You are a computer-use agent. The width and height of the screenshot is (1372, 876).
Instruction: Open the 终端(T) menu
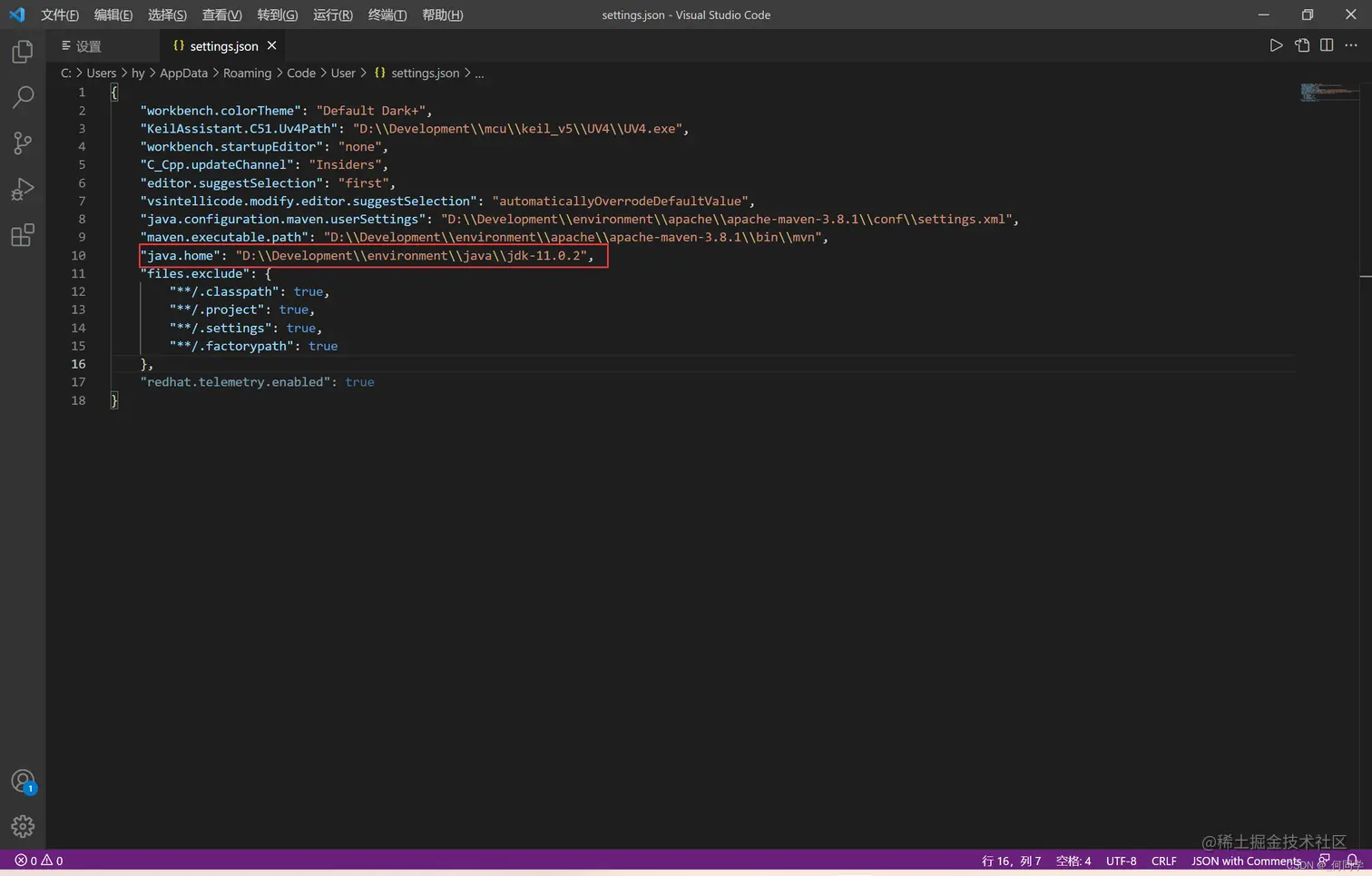click(387, 15)
